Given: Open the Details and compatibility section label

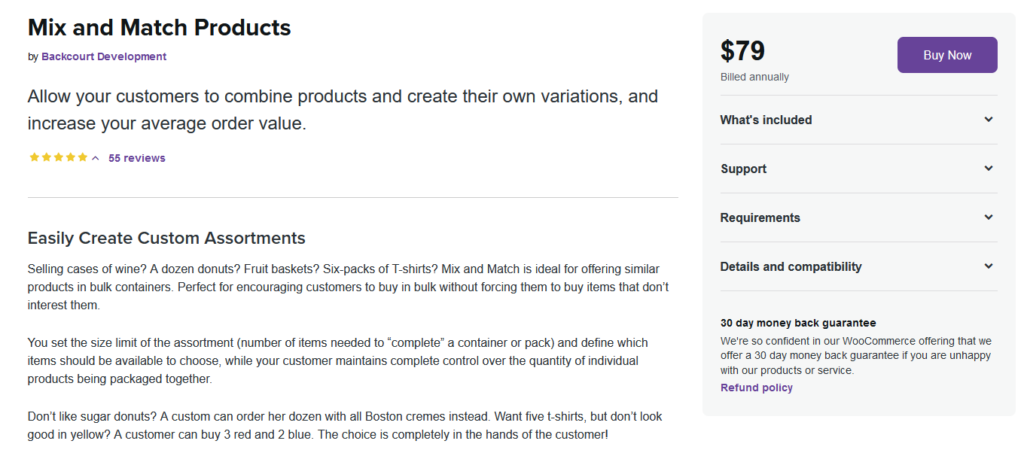Looking at the screenshot, I should [791, 267].
